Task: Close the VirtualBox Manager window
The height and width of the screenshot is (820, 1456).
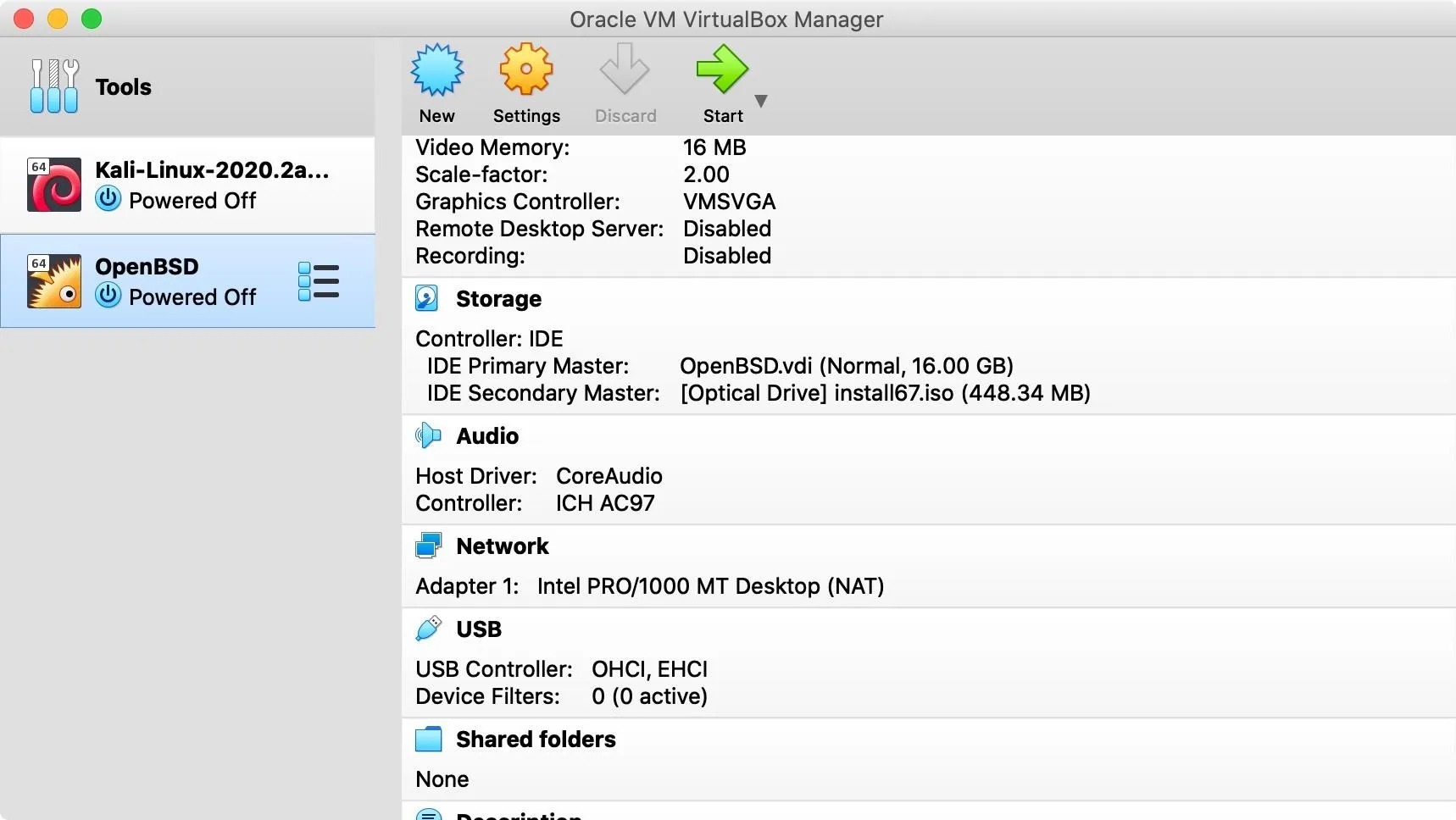Action: [24, 19]
